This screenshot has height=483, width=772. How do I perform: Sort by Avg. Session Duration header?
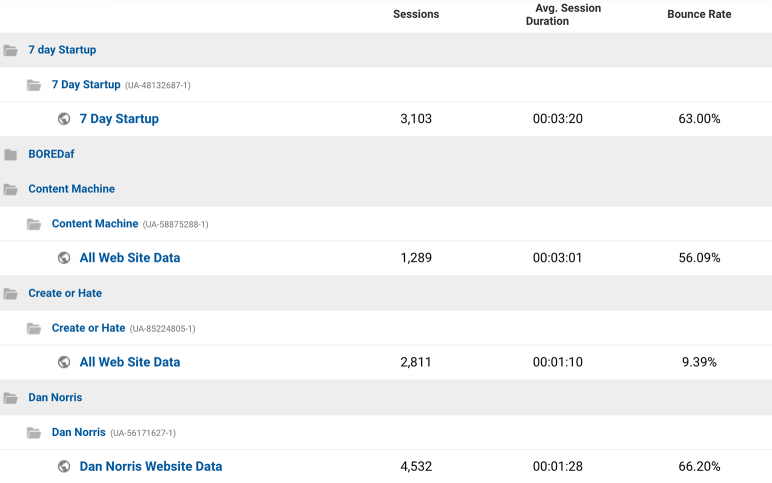coord(563,14)
